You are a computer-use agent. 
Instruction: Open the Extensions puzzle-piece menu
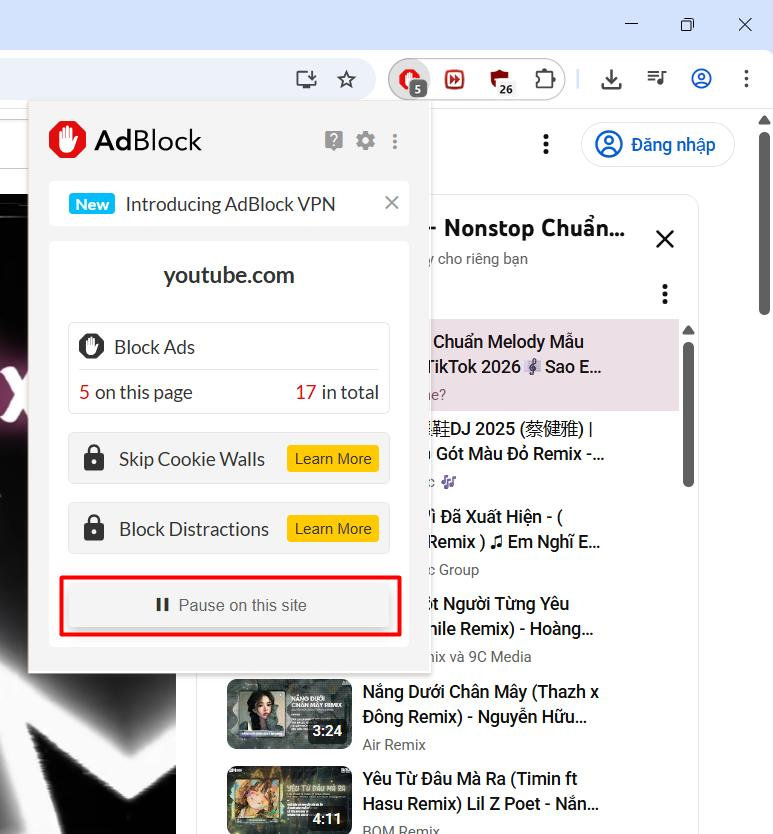click(x=544, y=80)
